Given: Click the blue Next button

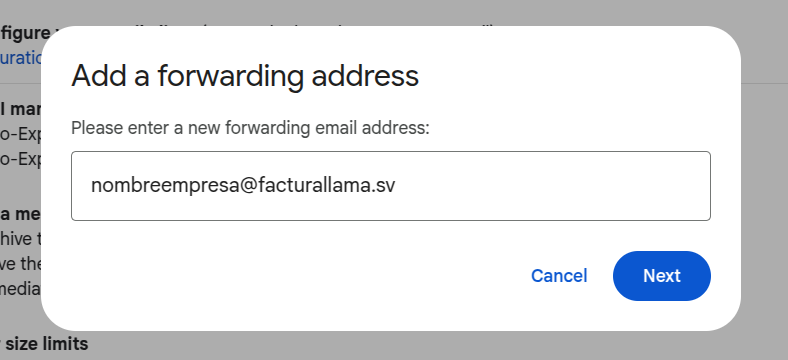Looking at the screenshot, I should tap(661, 276).
